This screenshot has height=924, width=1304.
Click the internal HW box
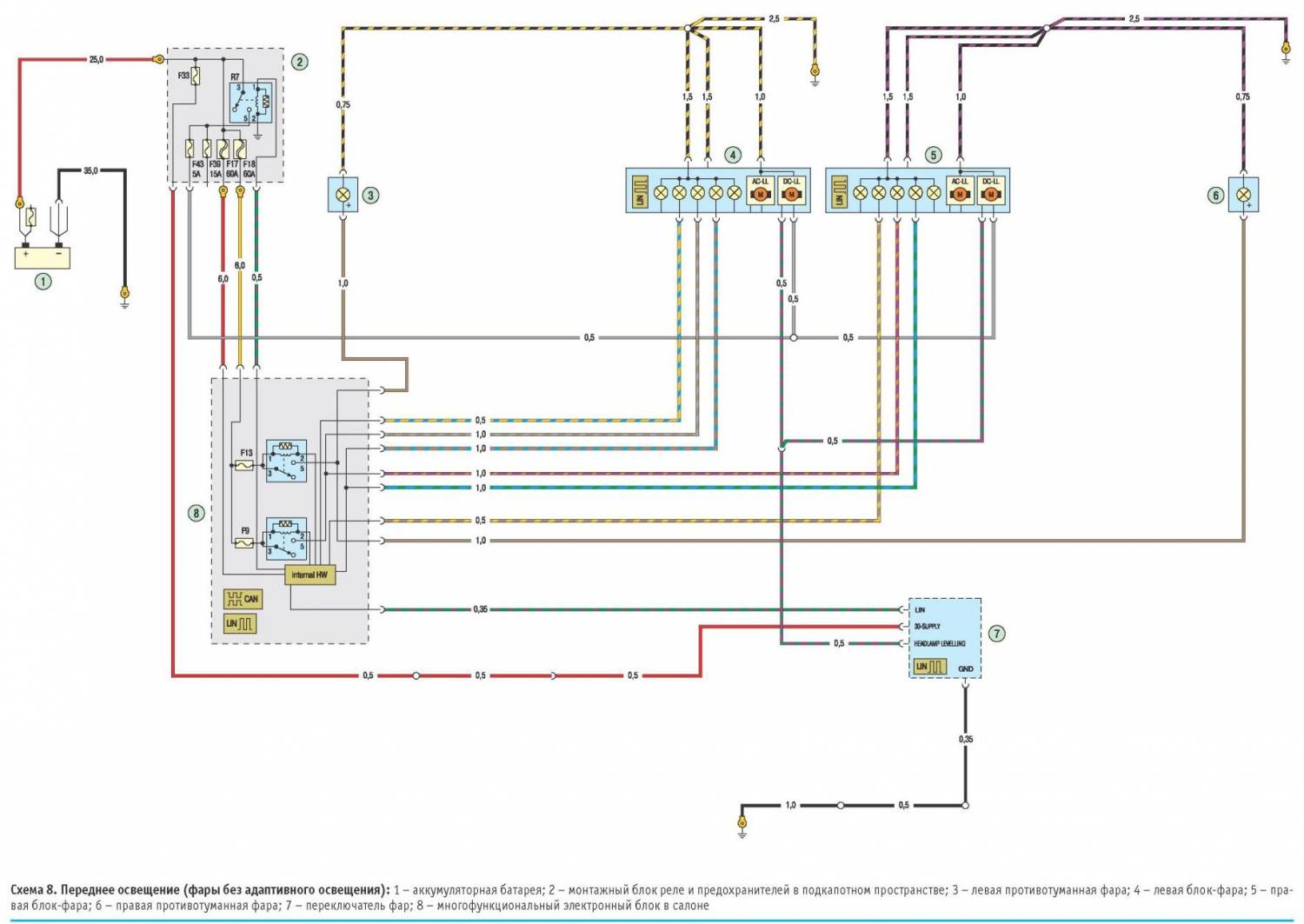click(309, 575)
